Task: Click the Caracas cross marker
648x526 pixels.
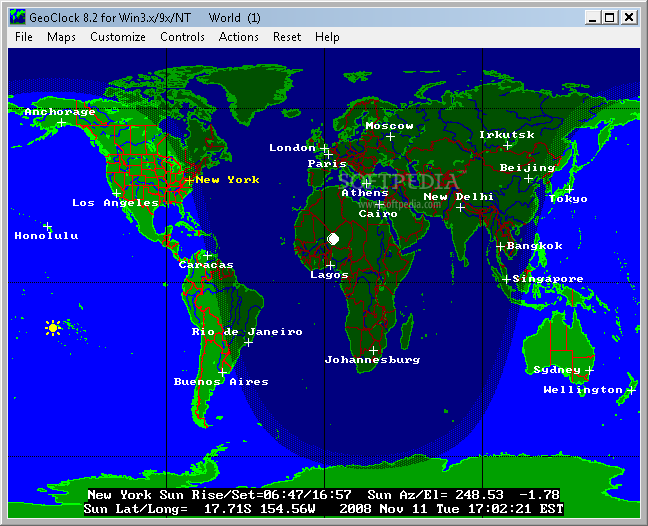Action: [207, 255]
